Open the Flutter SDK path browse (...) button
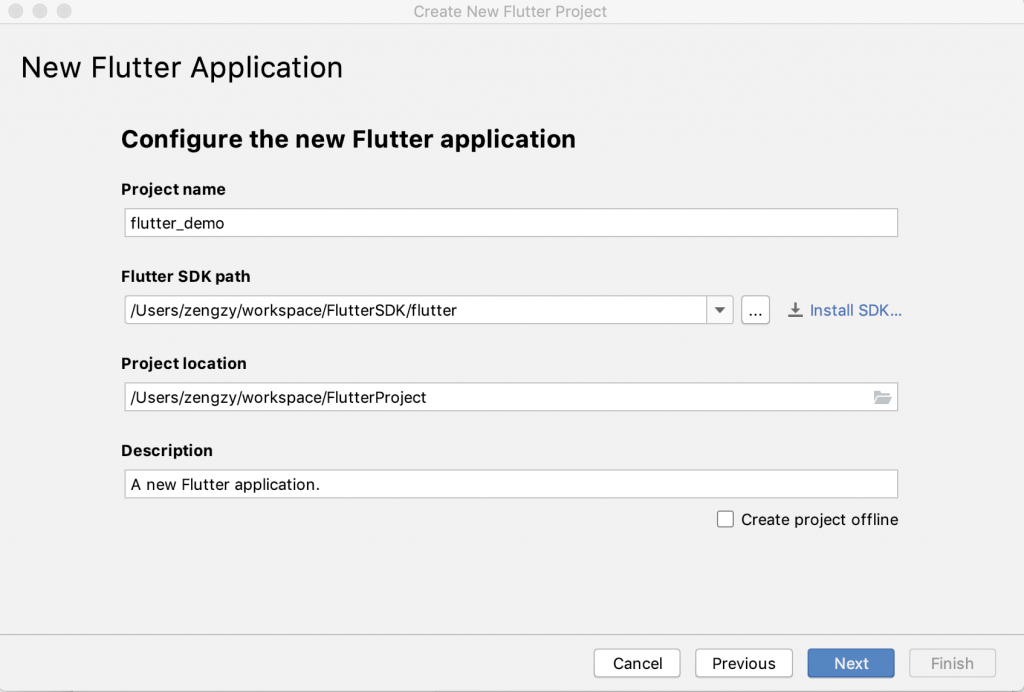The height and width of the screenshot is (692, 1024). click(755, 310)
